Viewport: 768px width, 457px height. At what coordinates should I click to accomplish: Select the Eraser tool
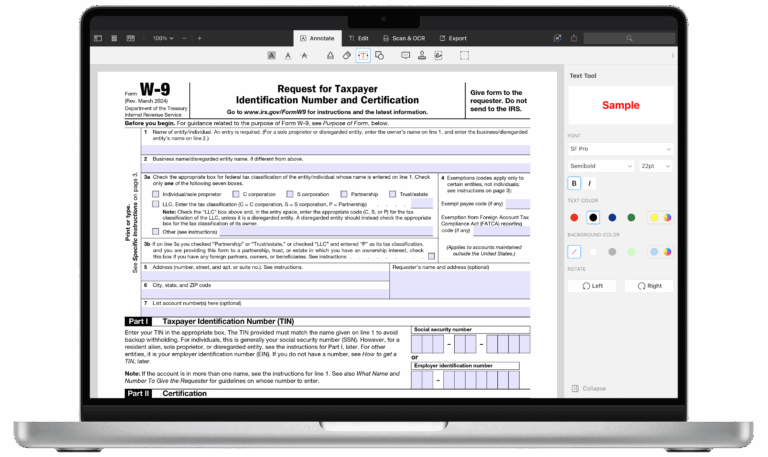[x=347, y=56]
